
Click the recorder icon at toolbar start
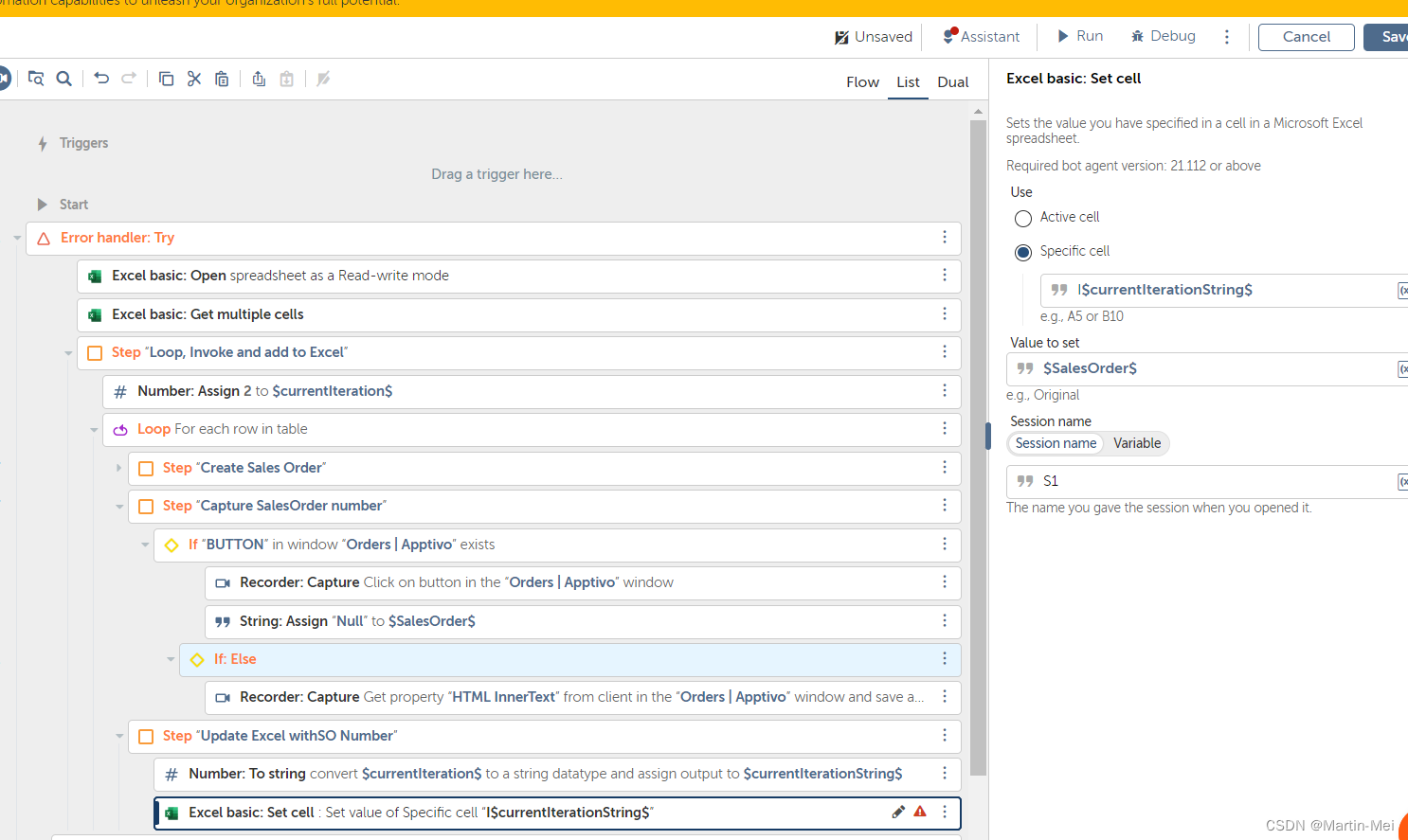[3, 79]
